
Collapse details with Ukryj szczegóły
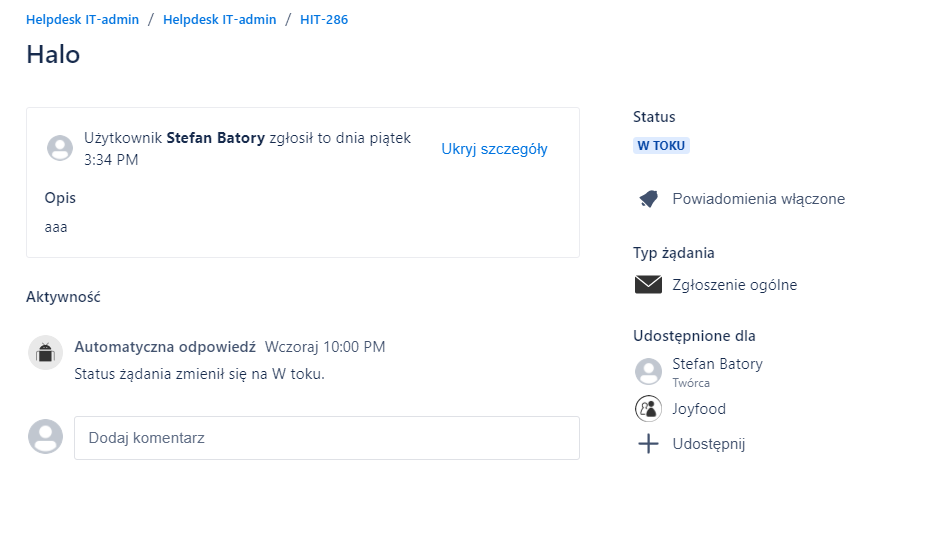pyautogui.click(x=494, y=149)
